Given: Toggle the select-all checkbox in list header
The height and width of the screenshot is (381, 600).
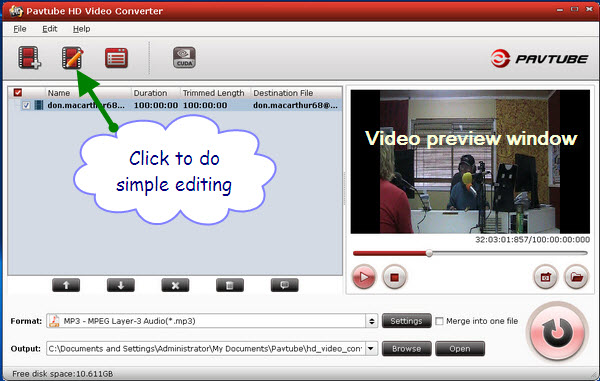Looking at the screenshot, I should pyautogui.click(x=18, y=93).
